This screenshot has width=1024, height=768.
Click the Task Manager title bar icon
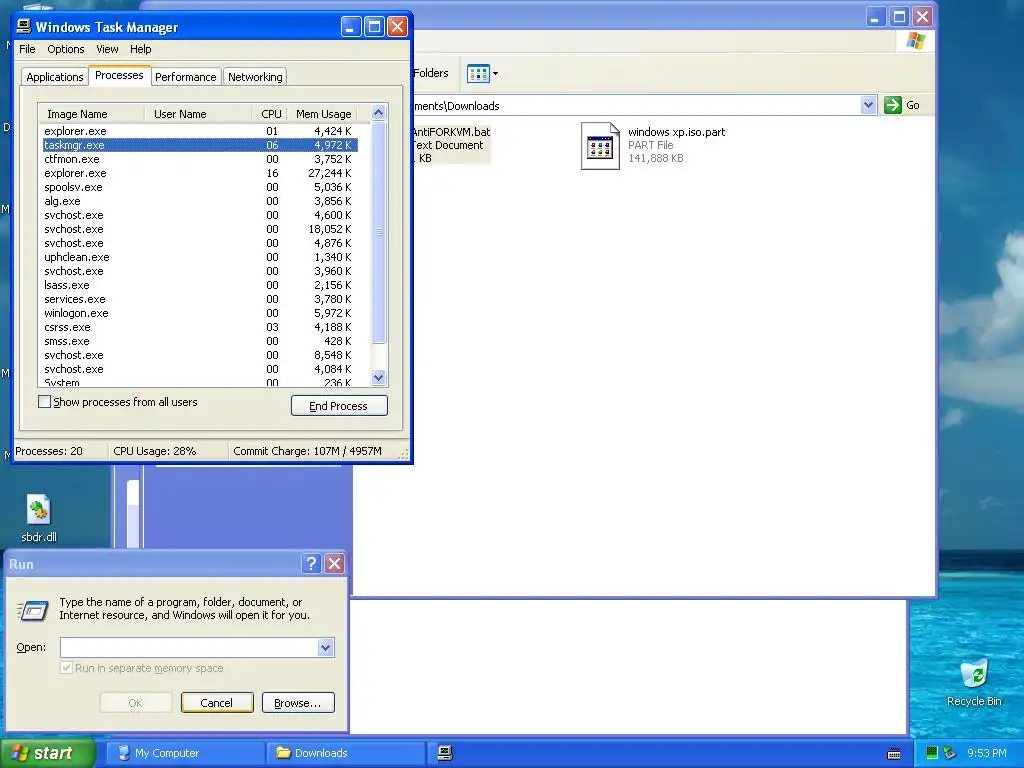click(24, 26)
